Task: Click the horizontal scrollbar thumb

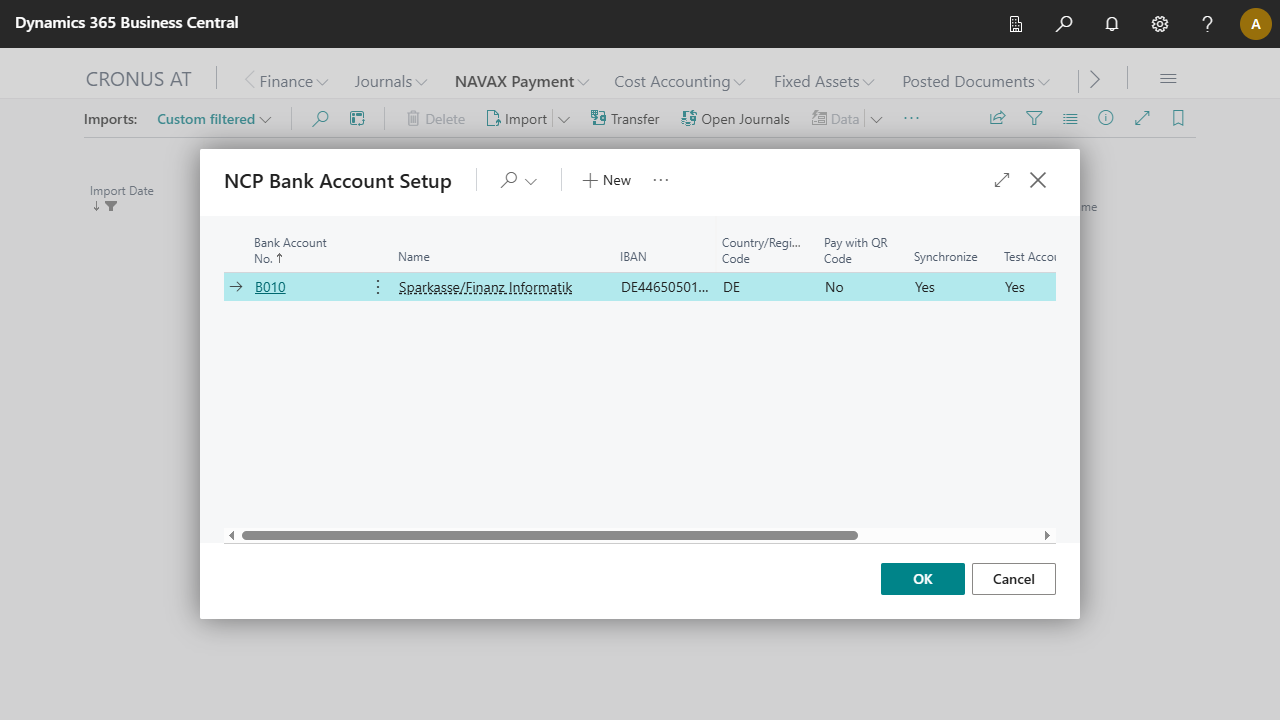Action: (x=550, y=535)
